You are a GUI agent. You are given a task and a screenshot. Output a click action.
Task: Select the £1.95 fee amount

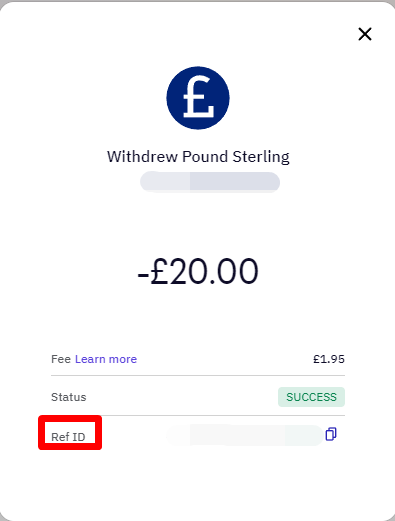329,359
